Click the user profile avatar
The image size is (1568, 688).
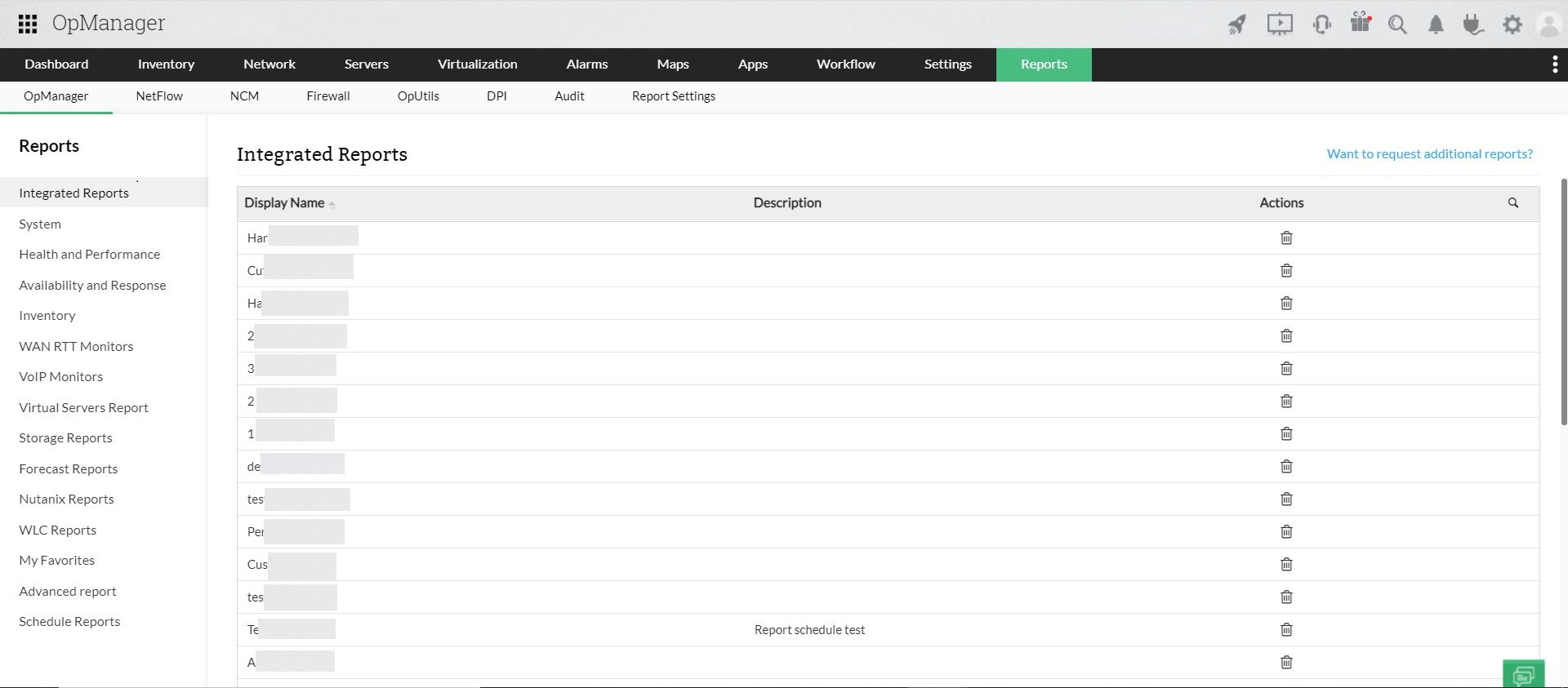[x=1548, y=24]
